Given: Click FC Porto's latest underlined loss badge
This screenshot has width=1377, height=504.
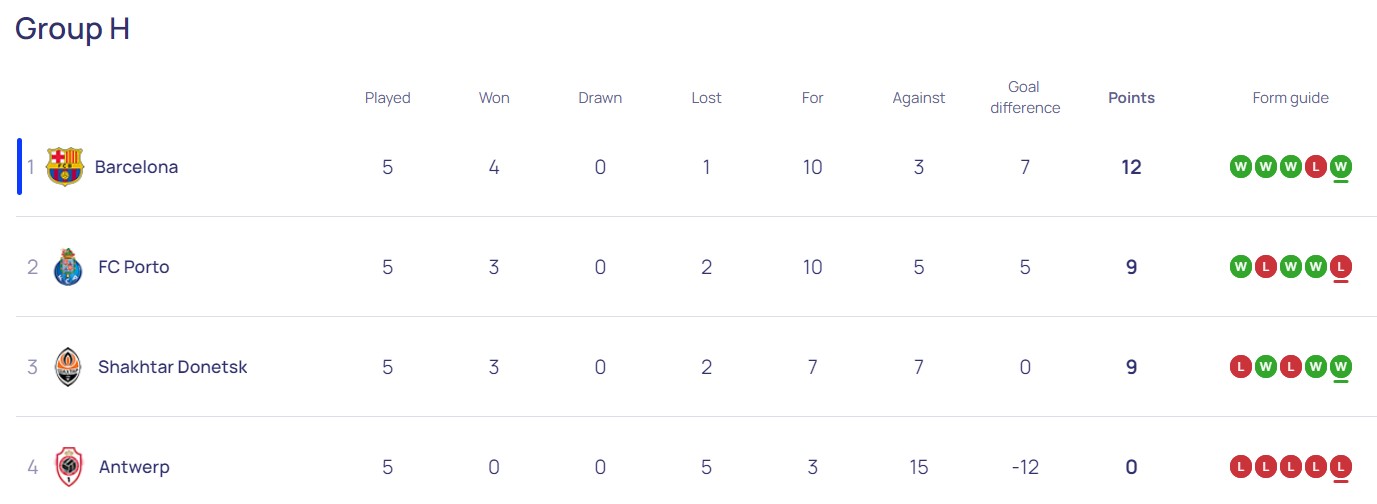Looking at the screenshot, I should tap(1341, 267).
